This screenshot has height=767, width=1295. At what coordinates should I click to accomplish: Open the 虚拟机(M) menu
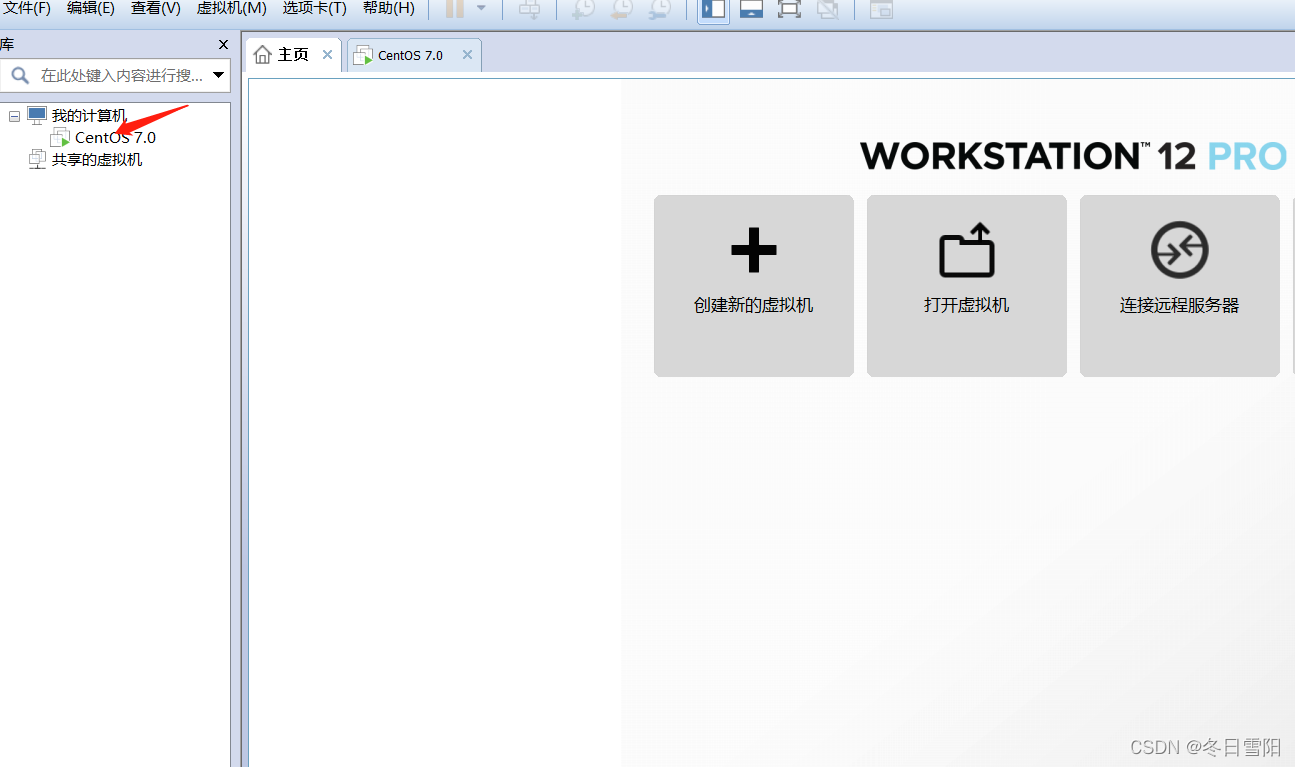[232, 9]
